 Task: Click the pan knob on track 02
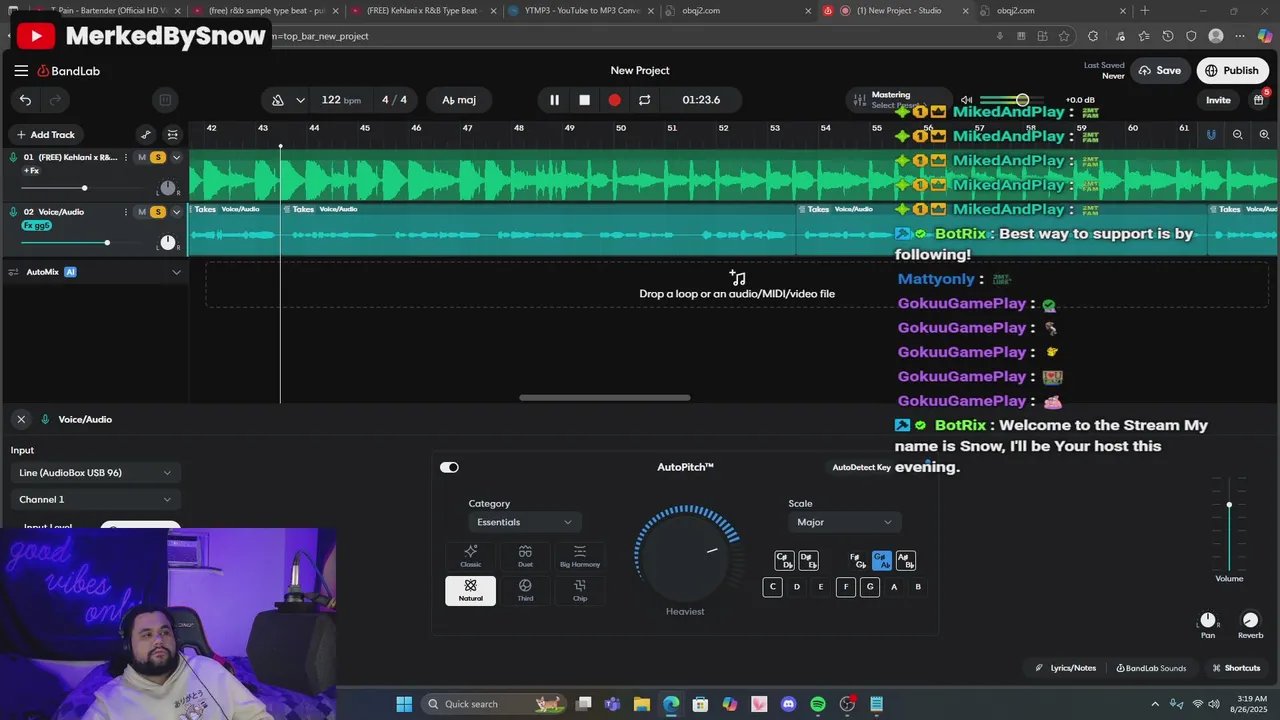(x=168, y=243)
